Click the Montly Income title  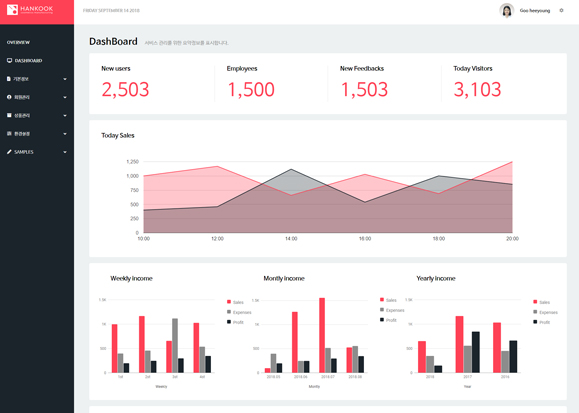pos(284,279)
